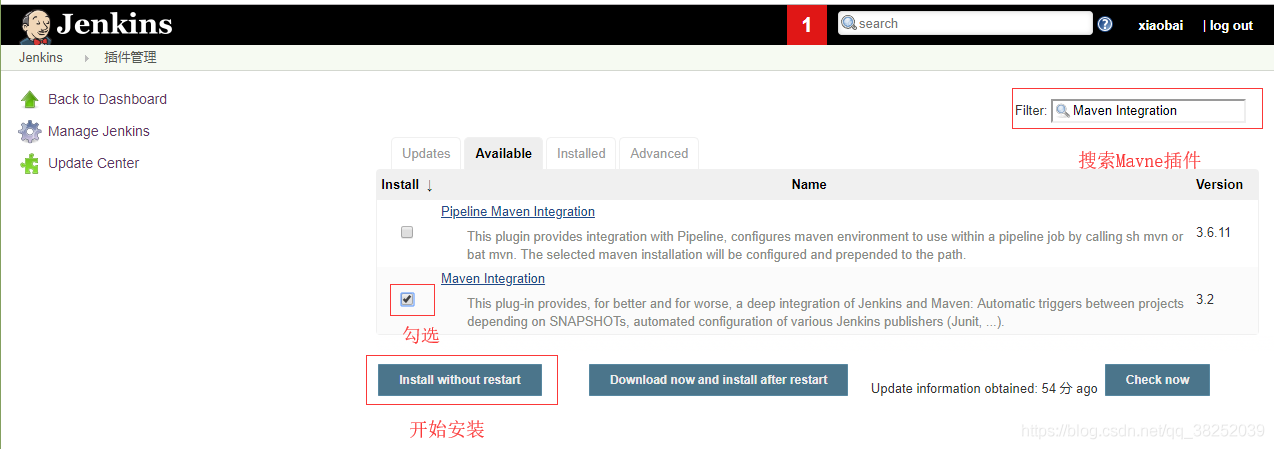The height and width of the screenshot is (449, 1274).
Task: Click the breadcrumb arrow after Jenkins
Action: tap(87, 58)
